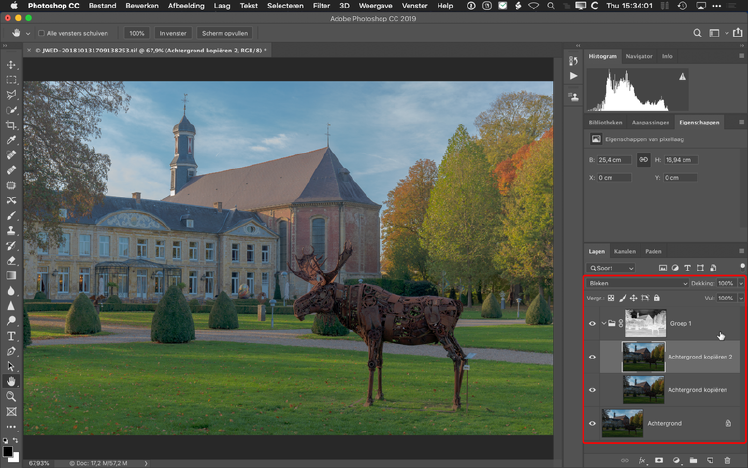Hide the Achtergrond layer

point(592,423)
